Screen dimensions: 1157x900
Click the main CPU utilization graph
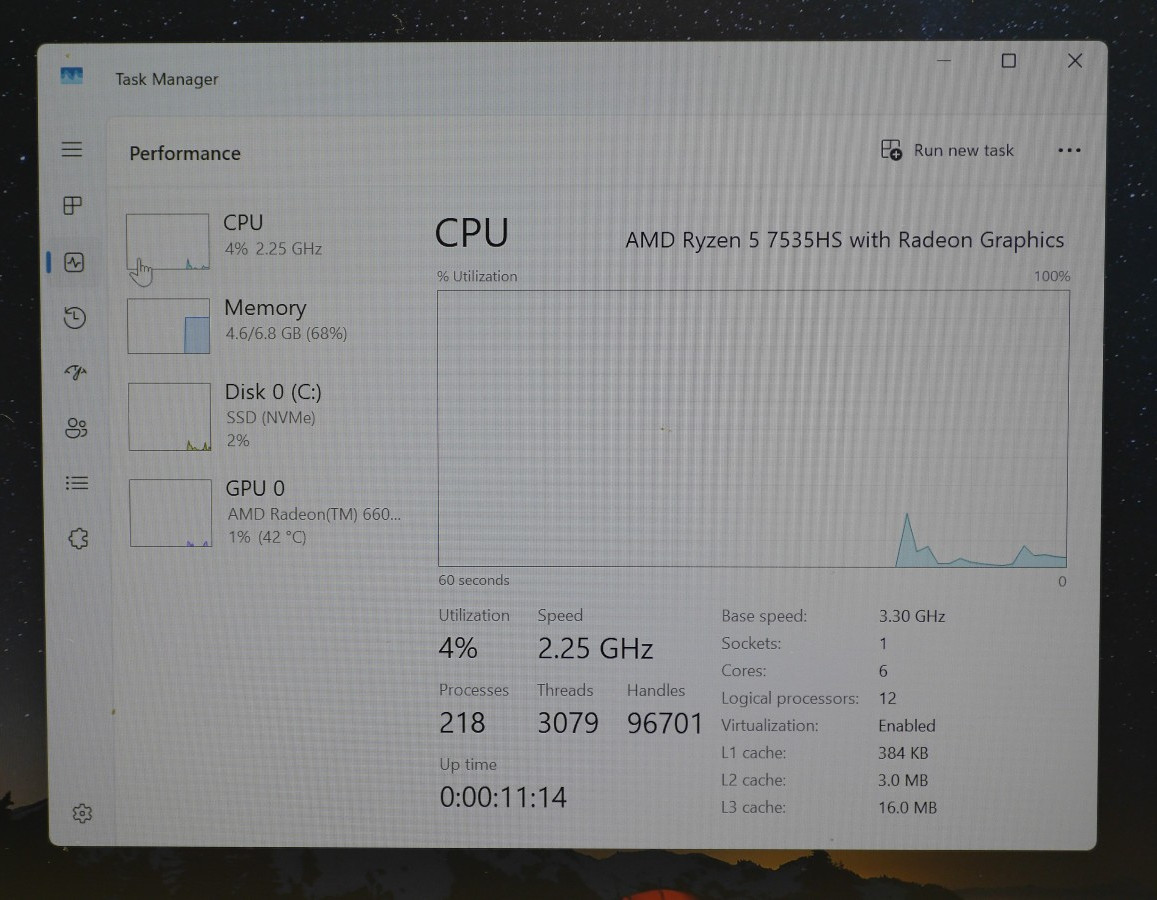(x=753, y=429)
